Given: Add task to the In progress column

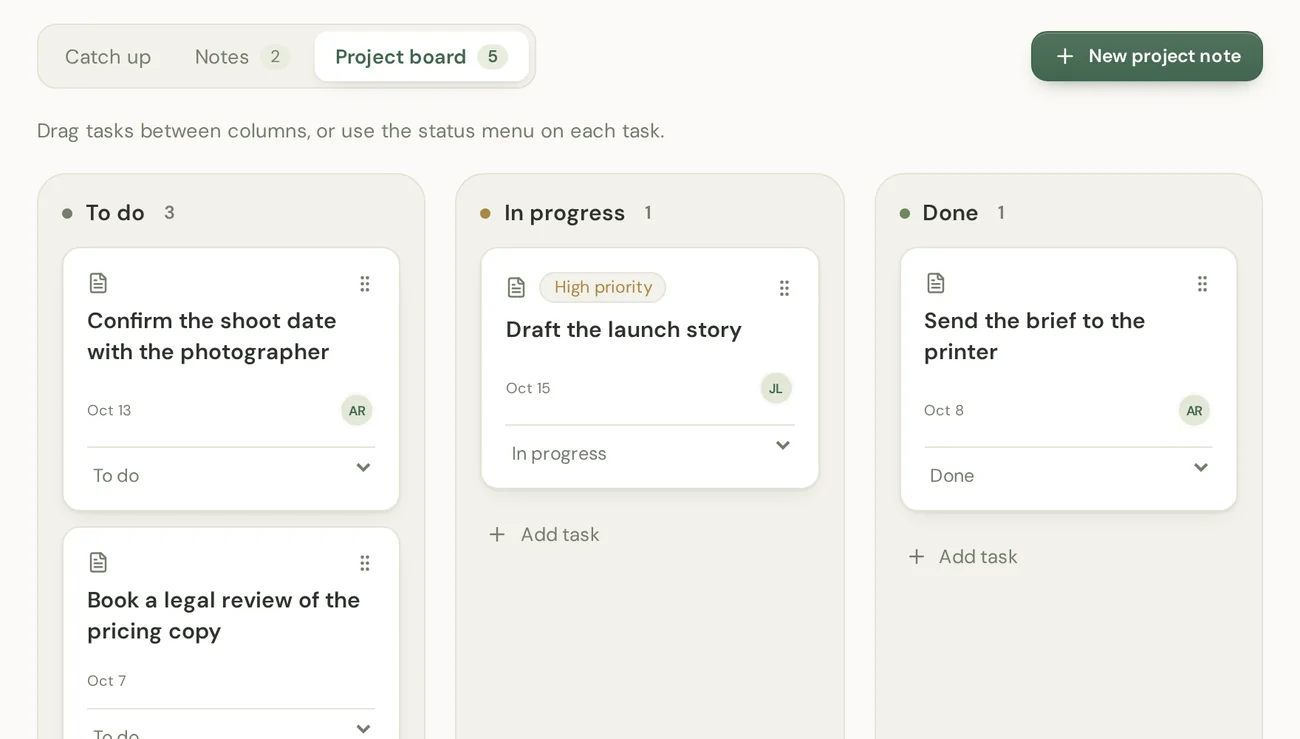Looking at the screenshot, I should point(544,534).
